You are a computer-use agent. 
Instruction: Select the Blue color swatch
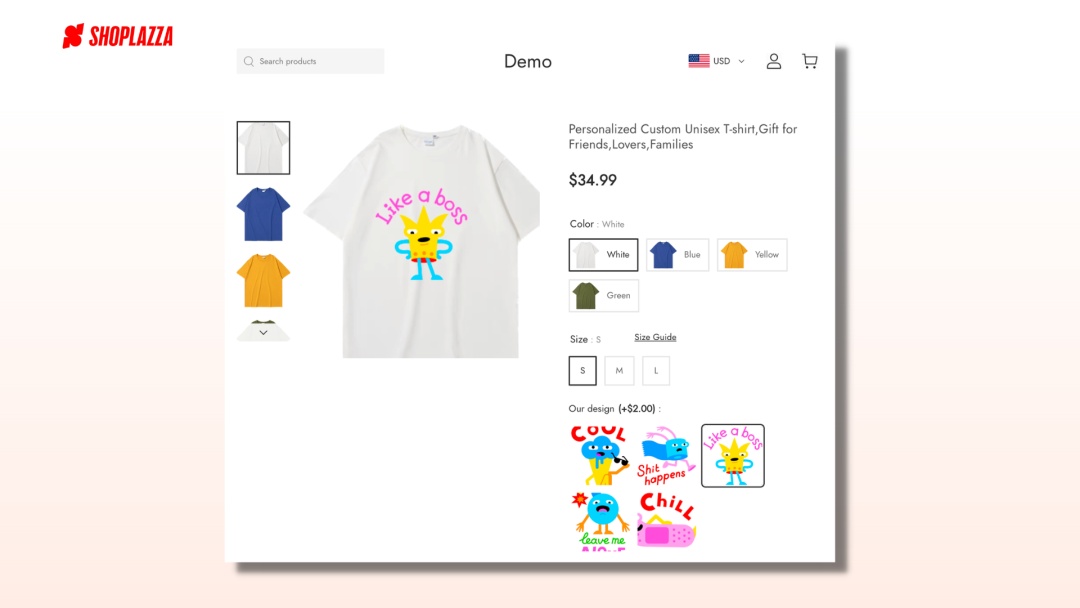678,255
